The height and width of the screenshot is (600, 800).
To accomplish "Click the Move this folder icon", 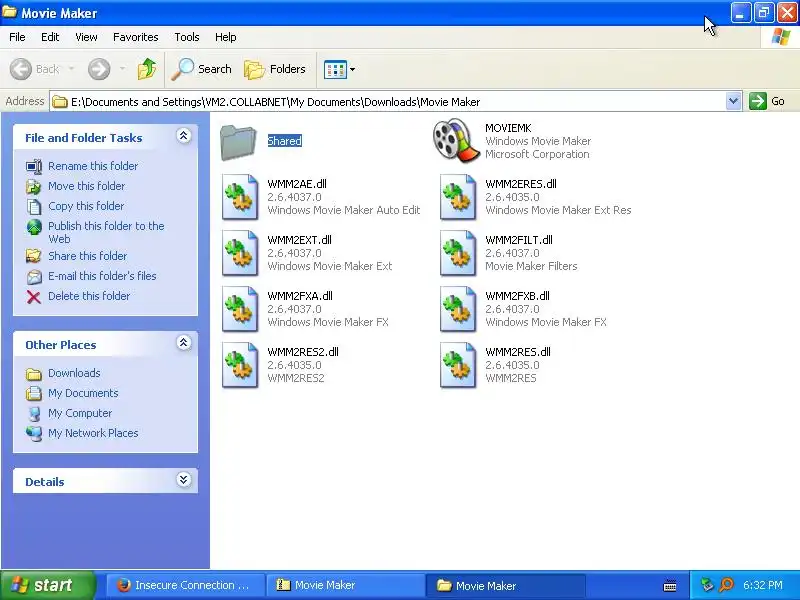I will 34,187.
